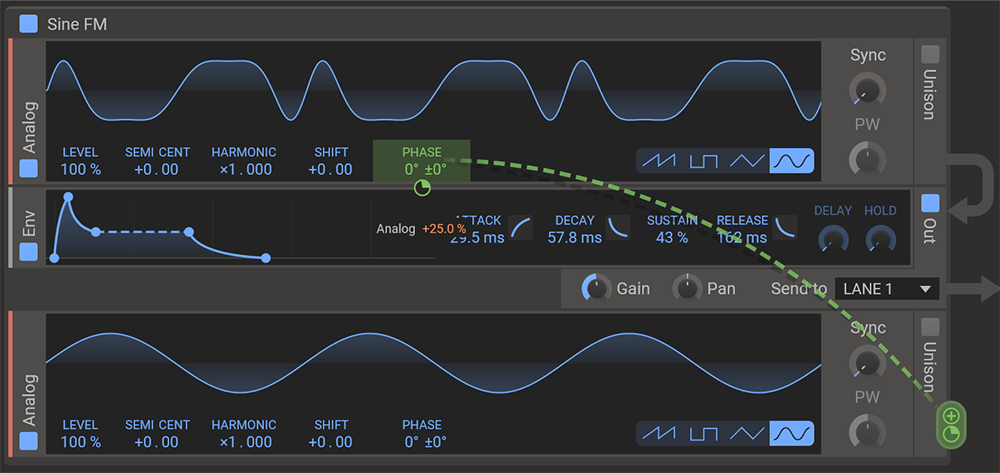The image size is (1000, 473).
Task: Click the envelope decay end point handle
Action: tap(96, 232)
